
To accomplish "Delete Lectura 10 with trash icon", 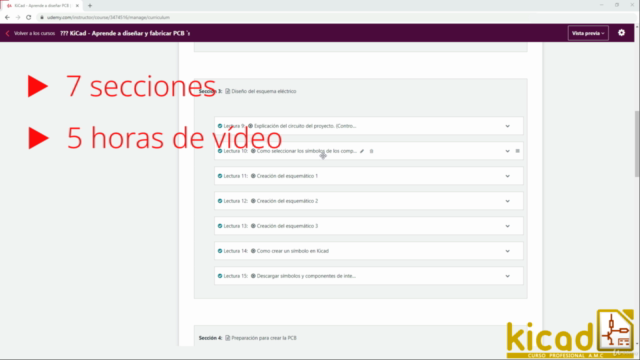I will tap(371, 151).
